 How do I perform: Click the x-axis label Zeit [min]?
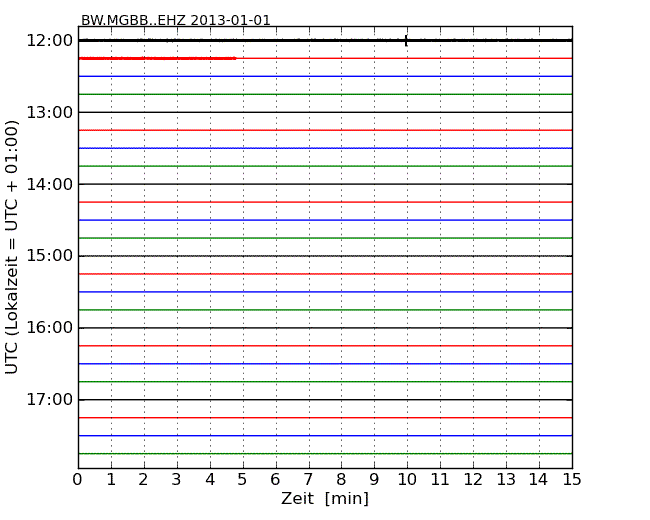[x=325, y=498]
